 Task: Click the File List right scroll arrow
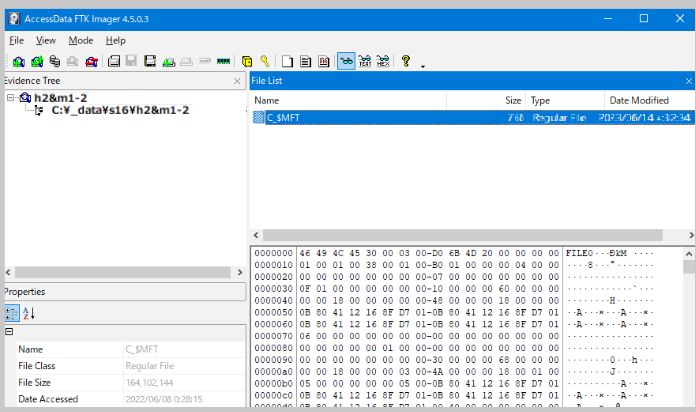click(691, 235)
